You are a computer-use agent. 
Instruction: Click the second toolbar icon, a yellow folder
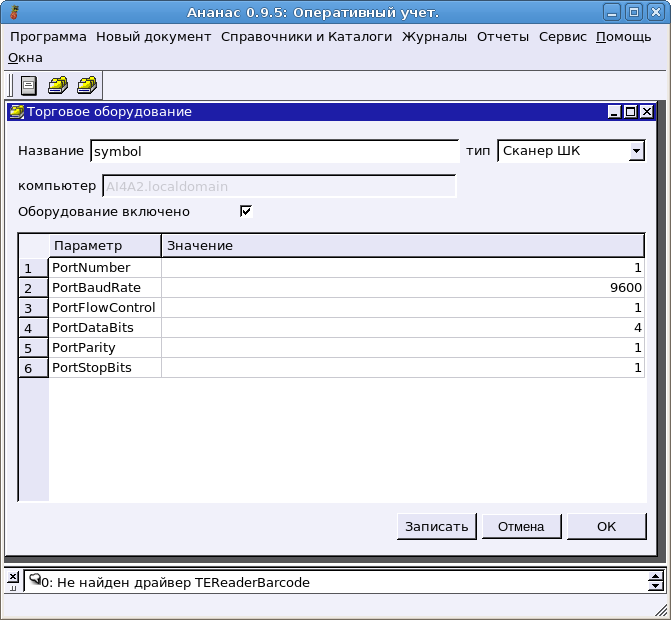tap(58, 85)
